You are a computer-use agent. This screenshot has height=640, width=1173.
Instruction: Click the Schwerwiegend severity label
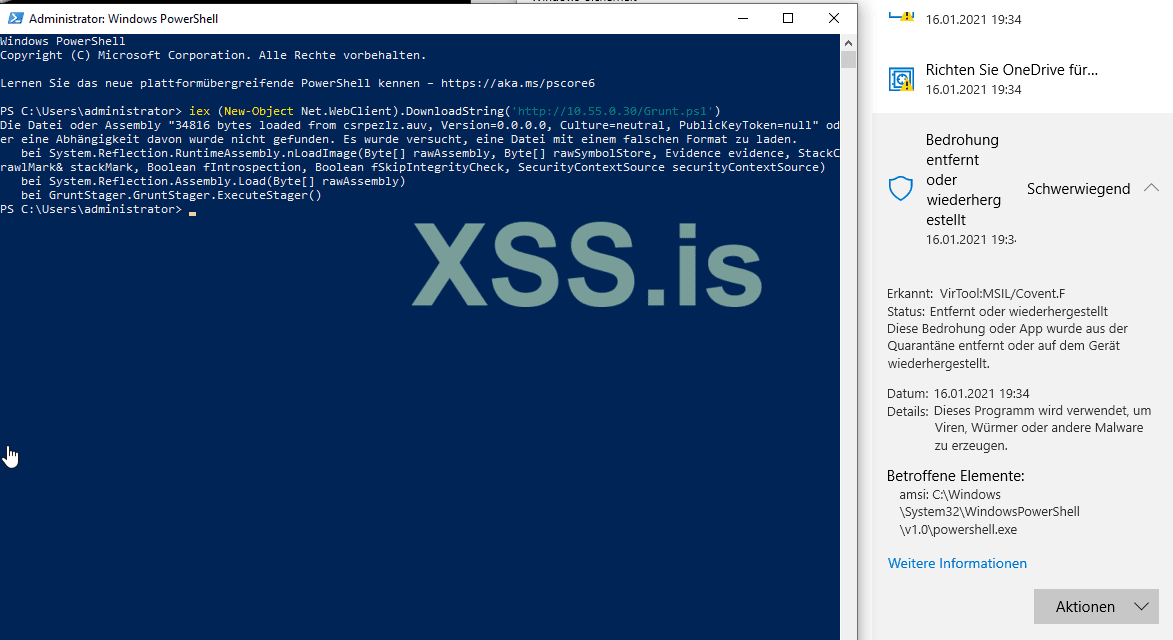(x=1078, y=189)
